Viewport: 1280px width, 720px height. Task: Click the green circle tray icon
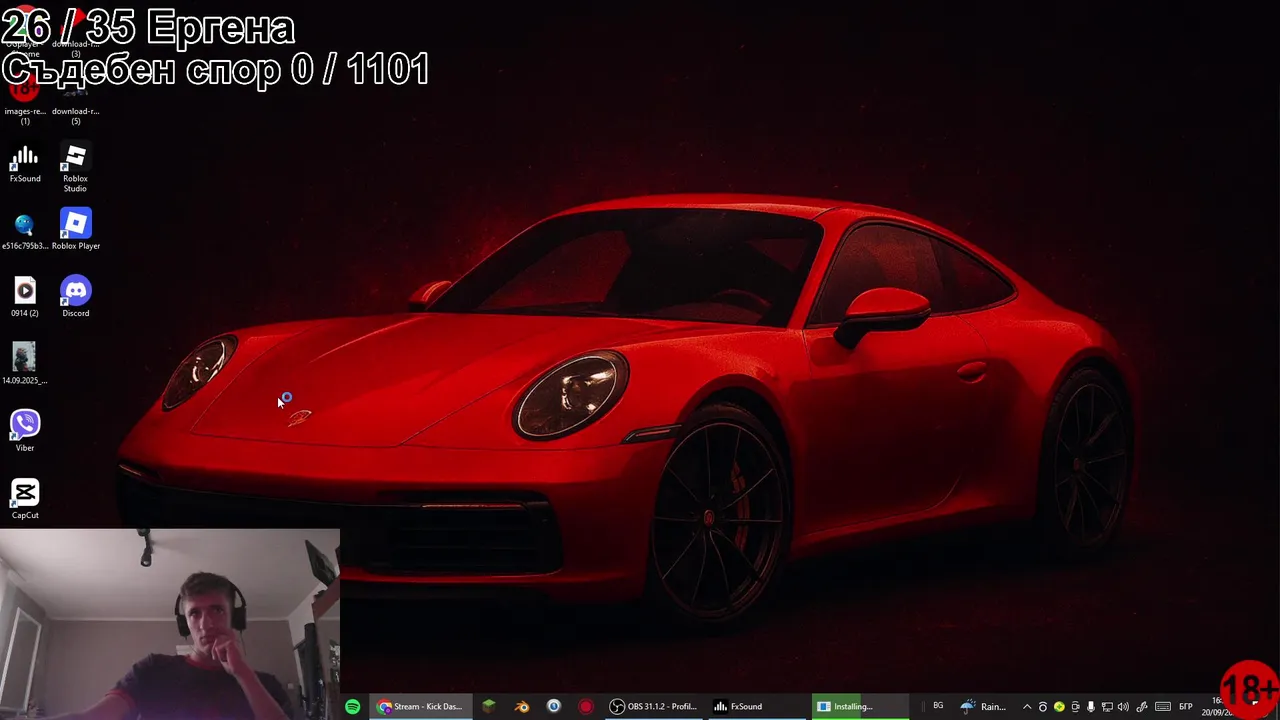(x=1059, y=707)
